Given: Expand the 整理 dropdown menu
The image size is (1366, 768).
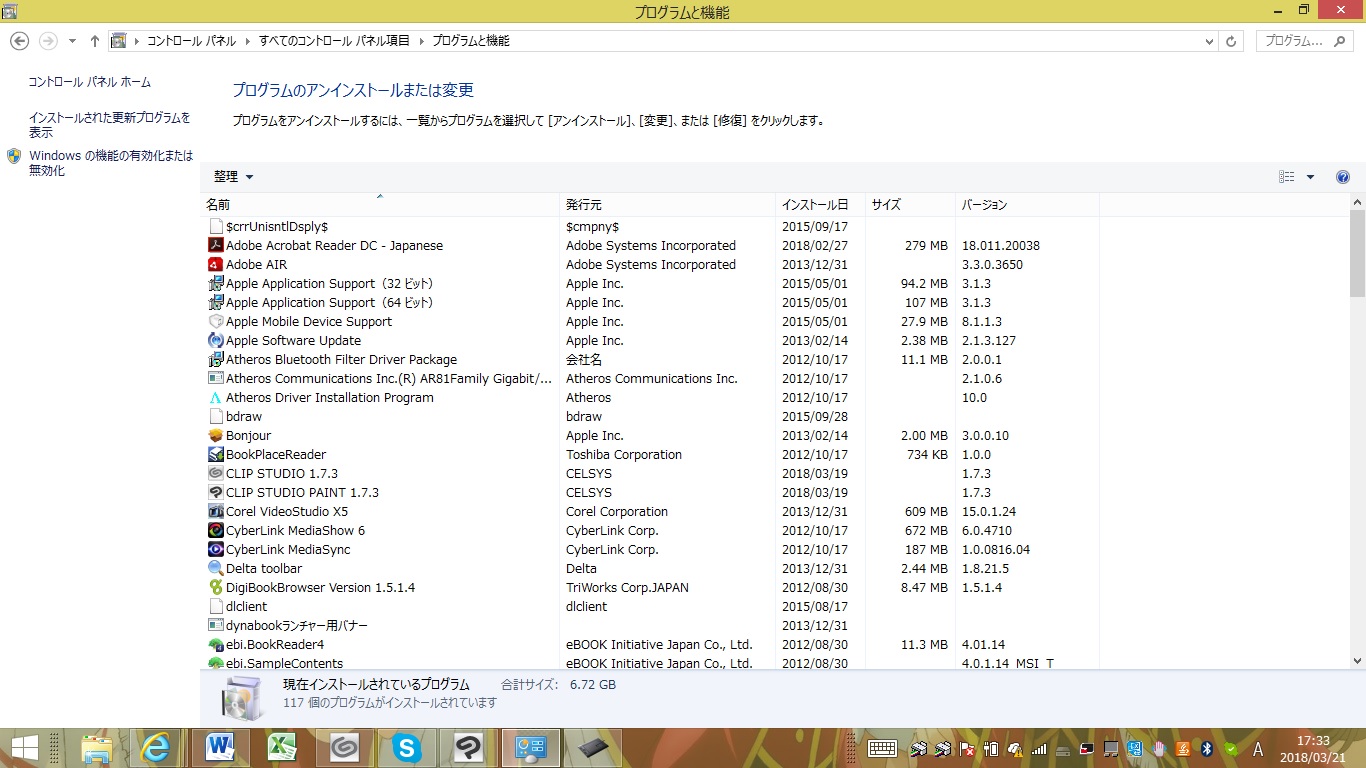Looking at the screenshot, I should click(x=234, y=177).
